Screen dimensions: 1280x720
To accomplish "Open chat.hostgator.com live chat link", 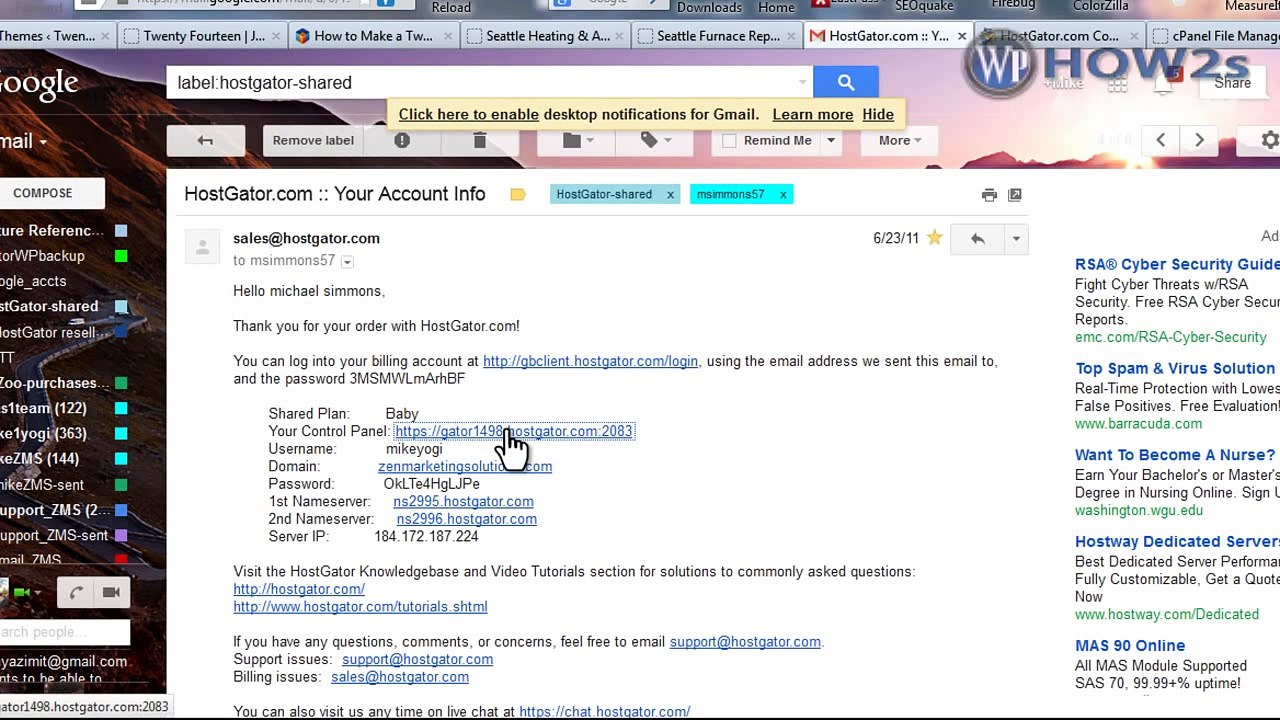I will 605,712.
